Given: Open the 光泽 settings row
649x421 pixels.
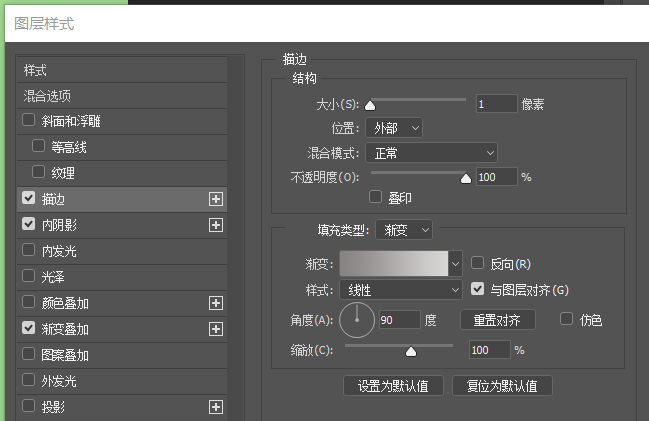Looking at the screenshot, I should tap(122, 277).
